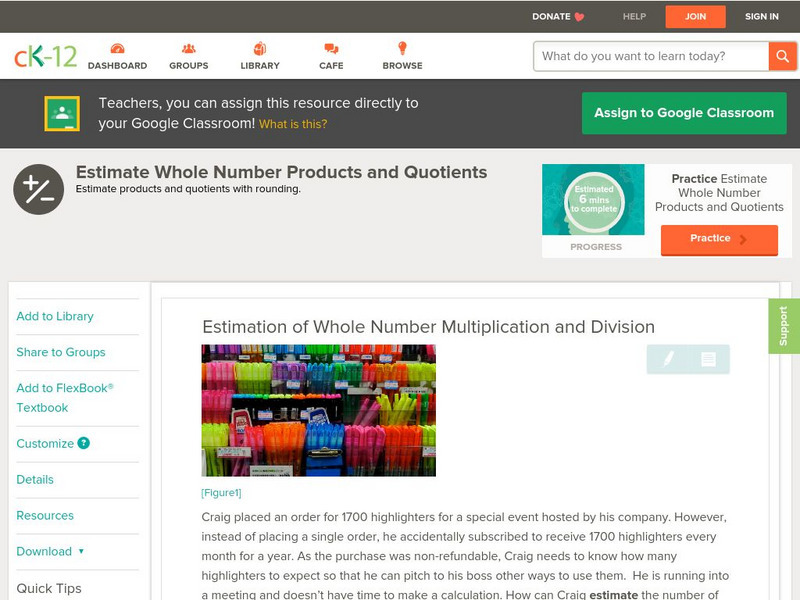This screenshot has width=800, height=600.
Task: Open the Library backpack icon
Action: [x=259, y=47]
